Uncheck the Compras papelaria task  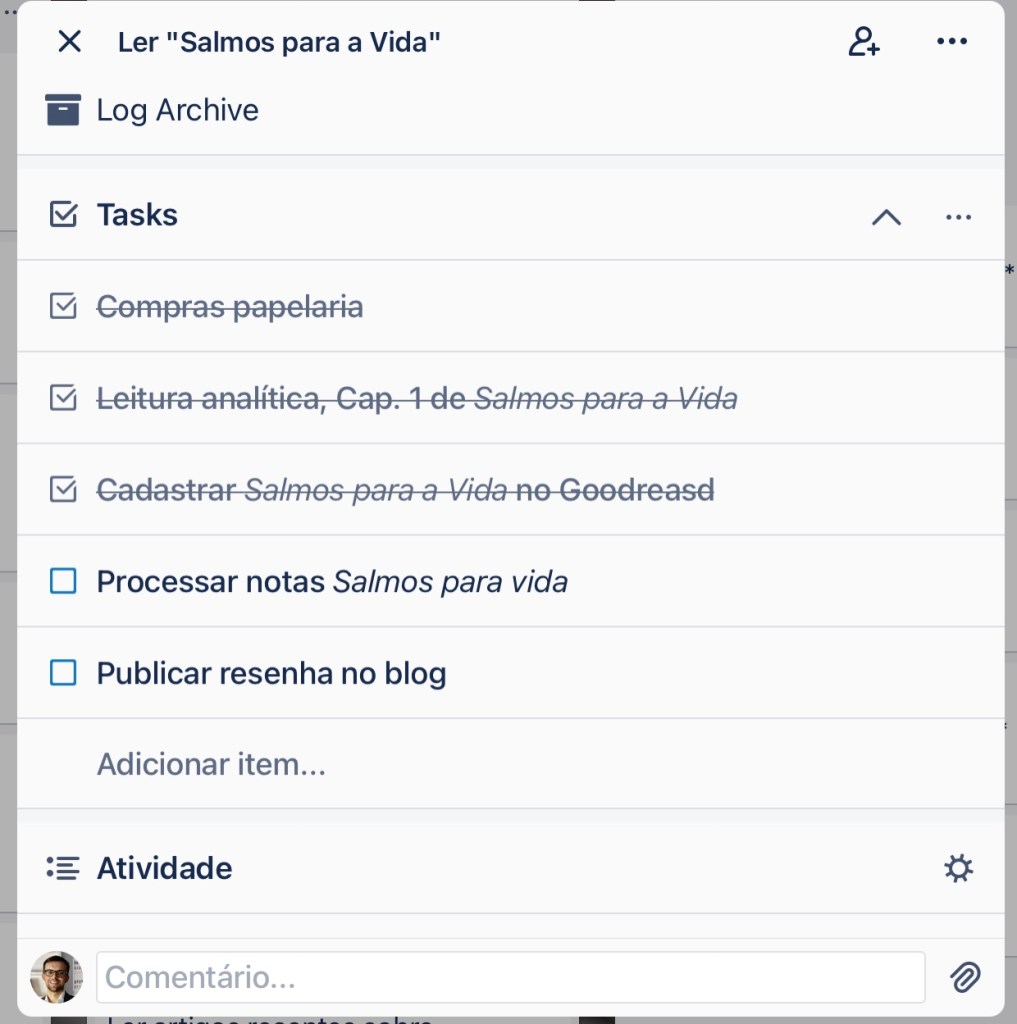pyautogui.click(x=63, y=307)
